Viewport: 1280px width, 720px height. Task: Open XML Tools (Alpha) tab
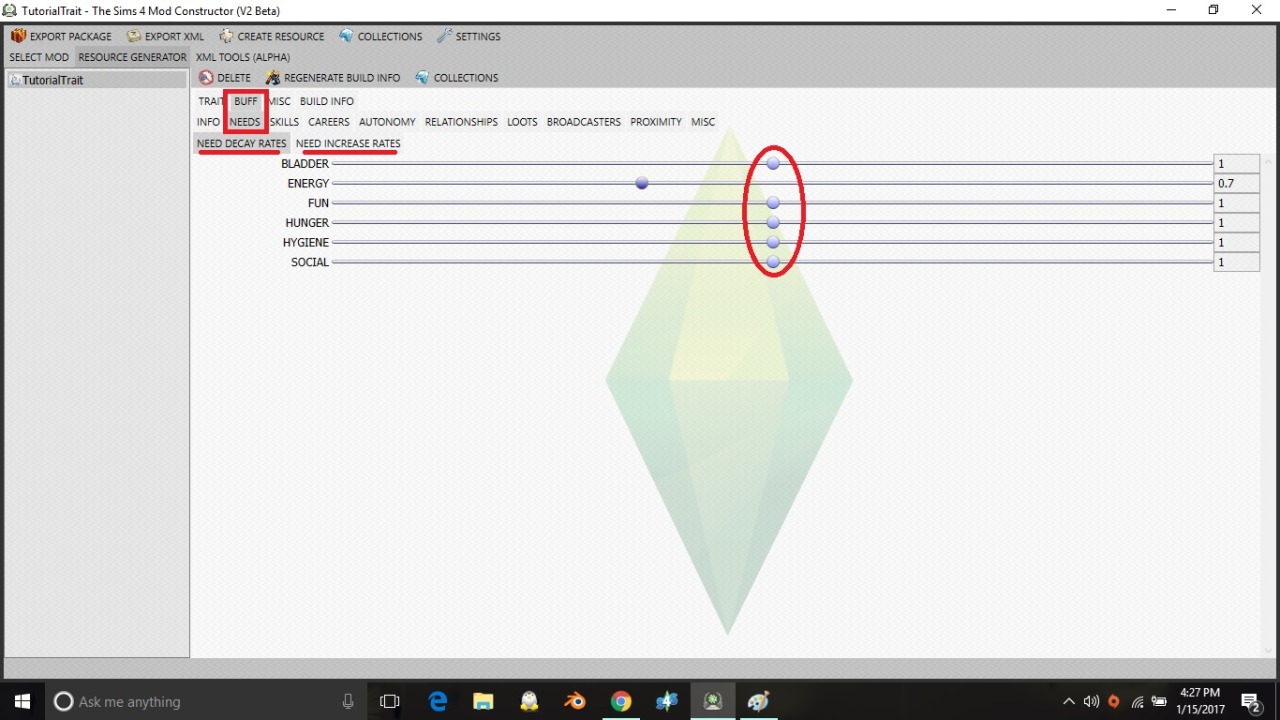click(x=243, y=57)
